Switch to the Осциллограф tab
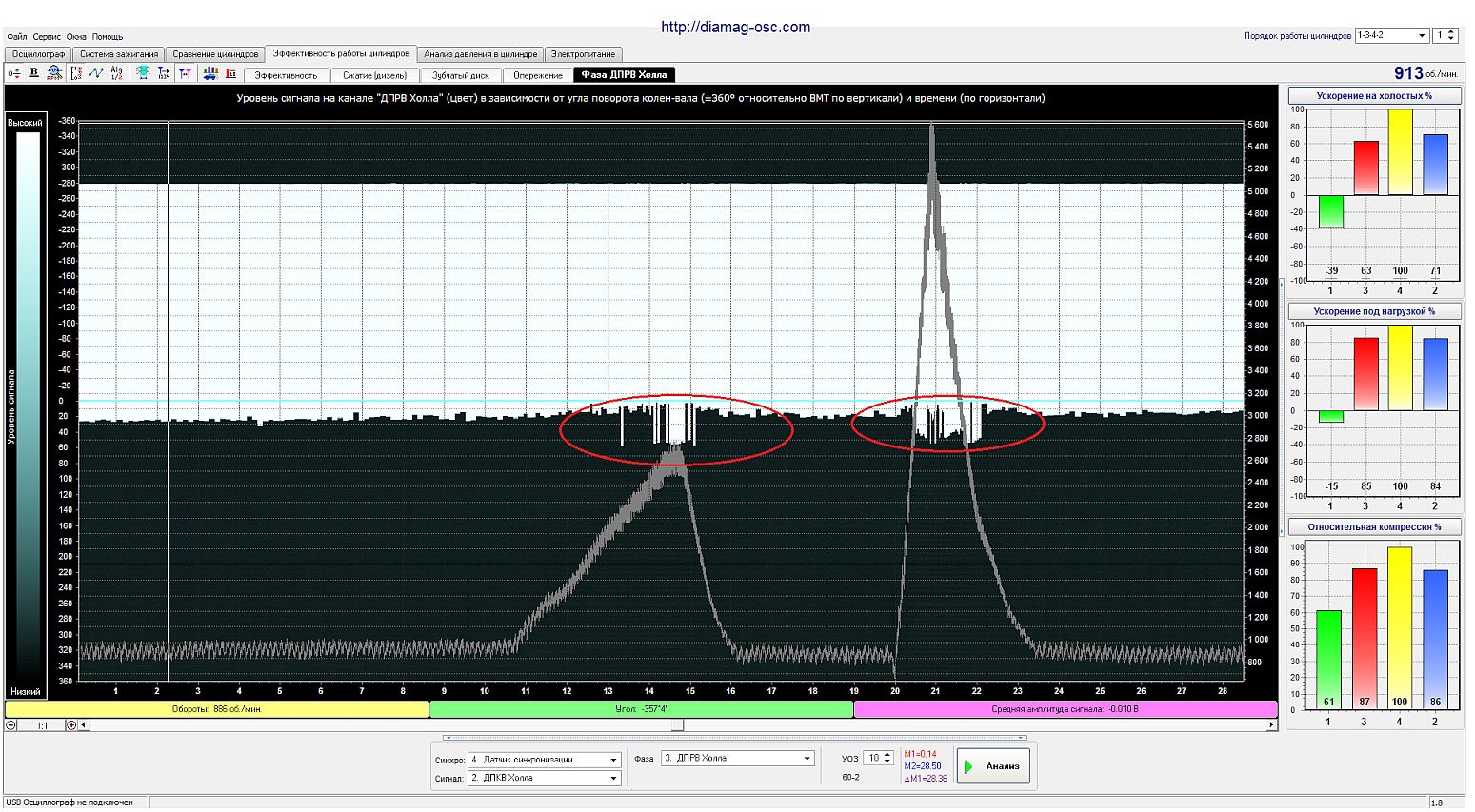 click(x=38, y=54)
